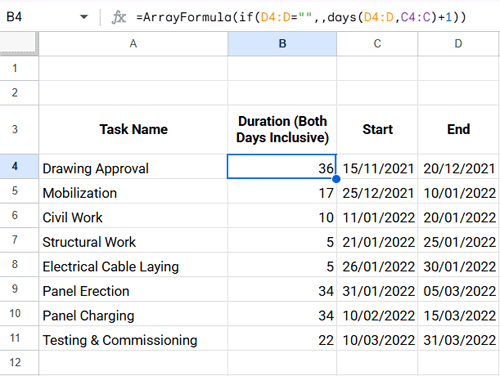
Task: Select column C header
Action: click(x=377, y=44)
